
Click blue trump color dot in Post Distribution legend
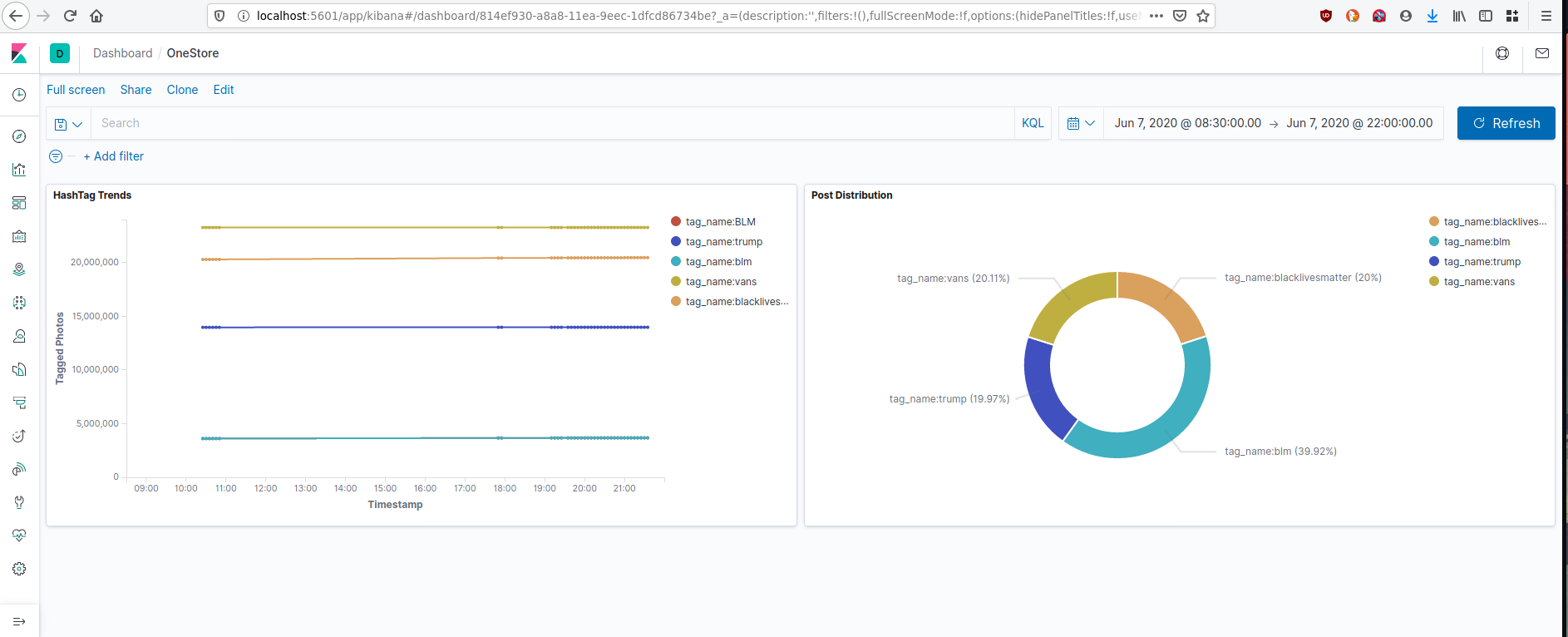(1434, 262)
